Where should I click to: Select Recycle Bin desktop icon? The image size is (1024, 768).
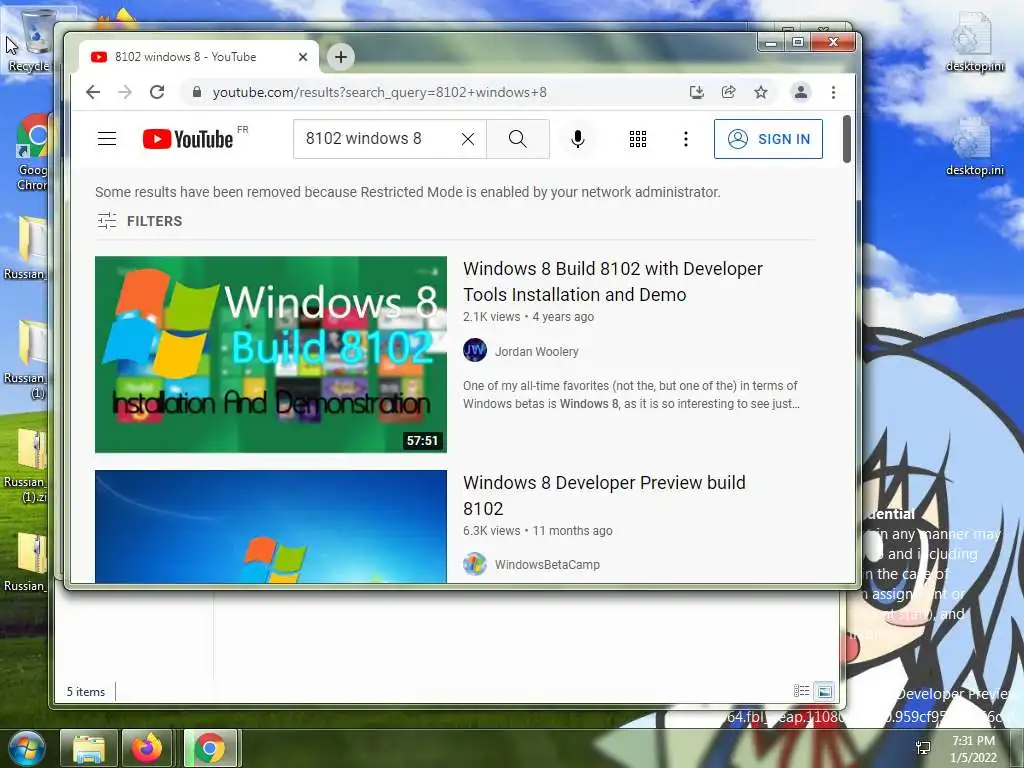pos(29,41)
